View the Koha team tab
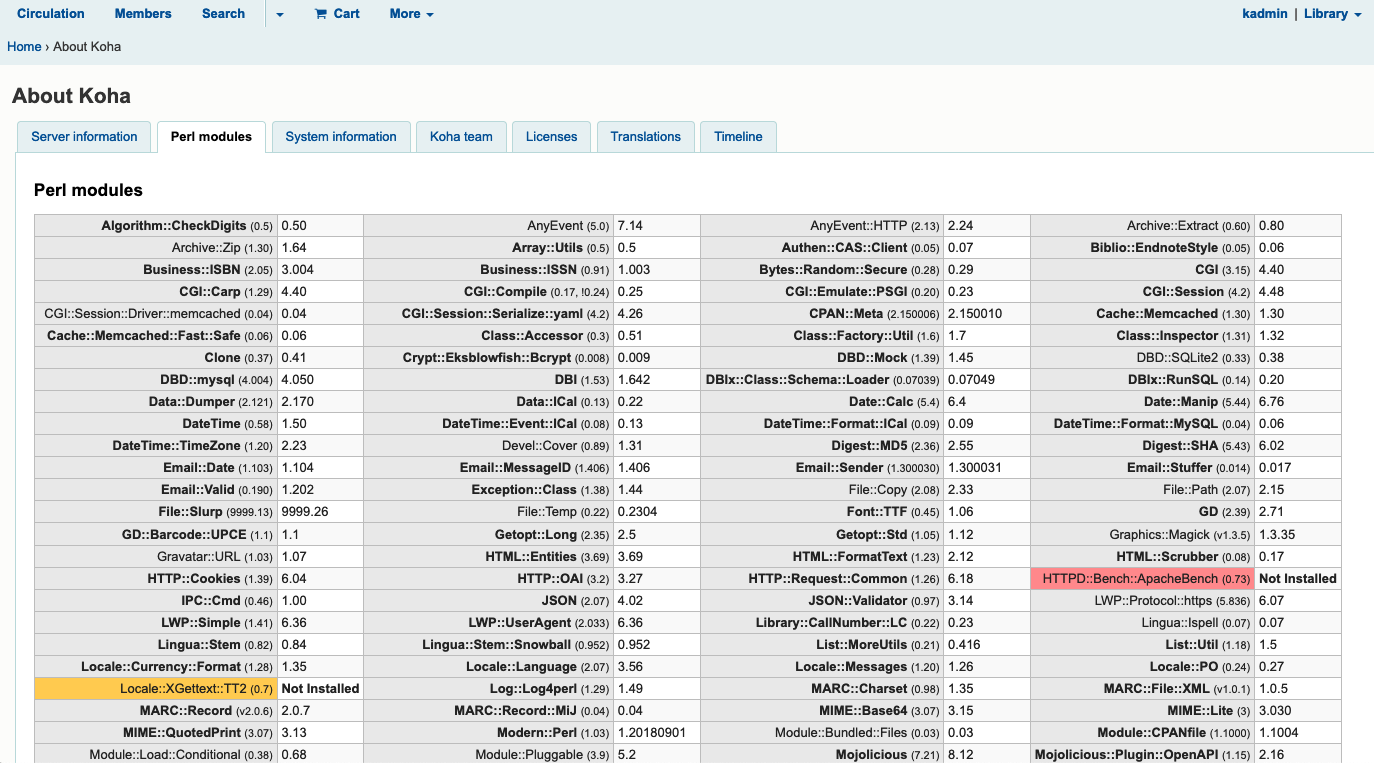The width and height of the screenshot is (1374, 763). click(x=461, y=137)
